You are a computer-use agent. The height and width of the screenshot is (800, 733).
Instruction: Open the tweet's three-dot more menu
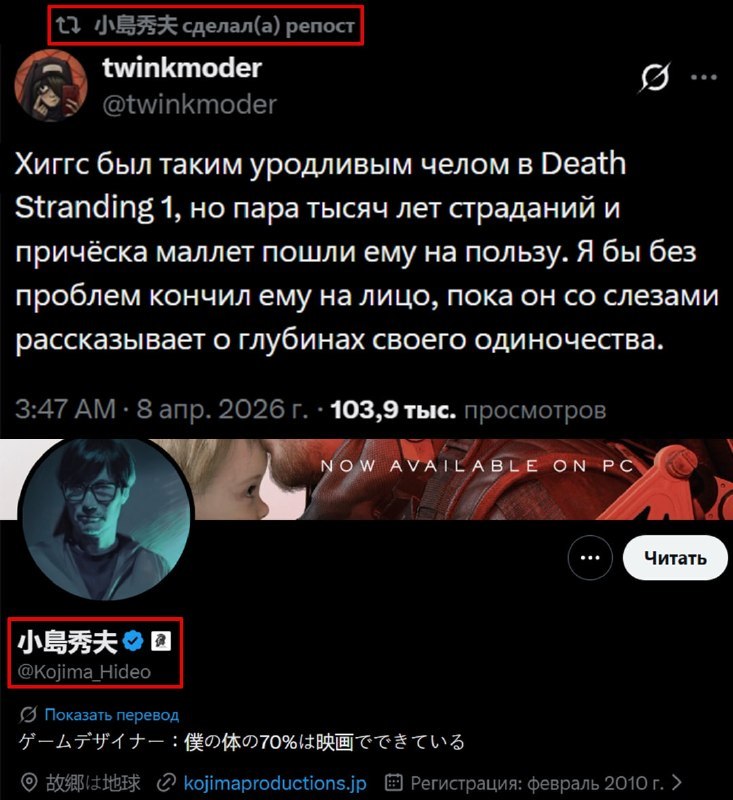[x=704, y=78]
